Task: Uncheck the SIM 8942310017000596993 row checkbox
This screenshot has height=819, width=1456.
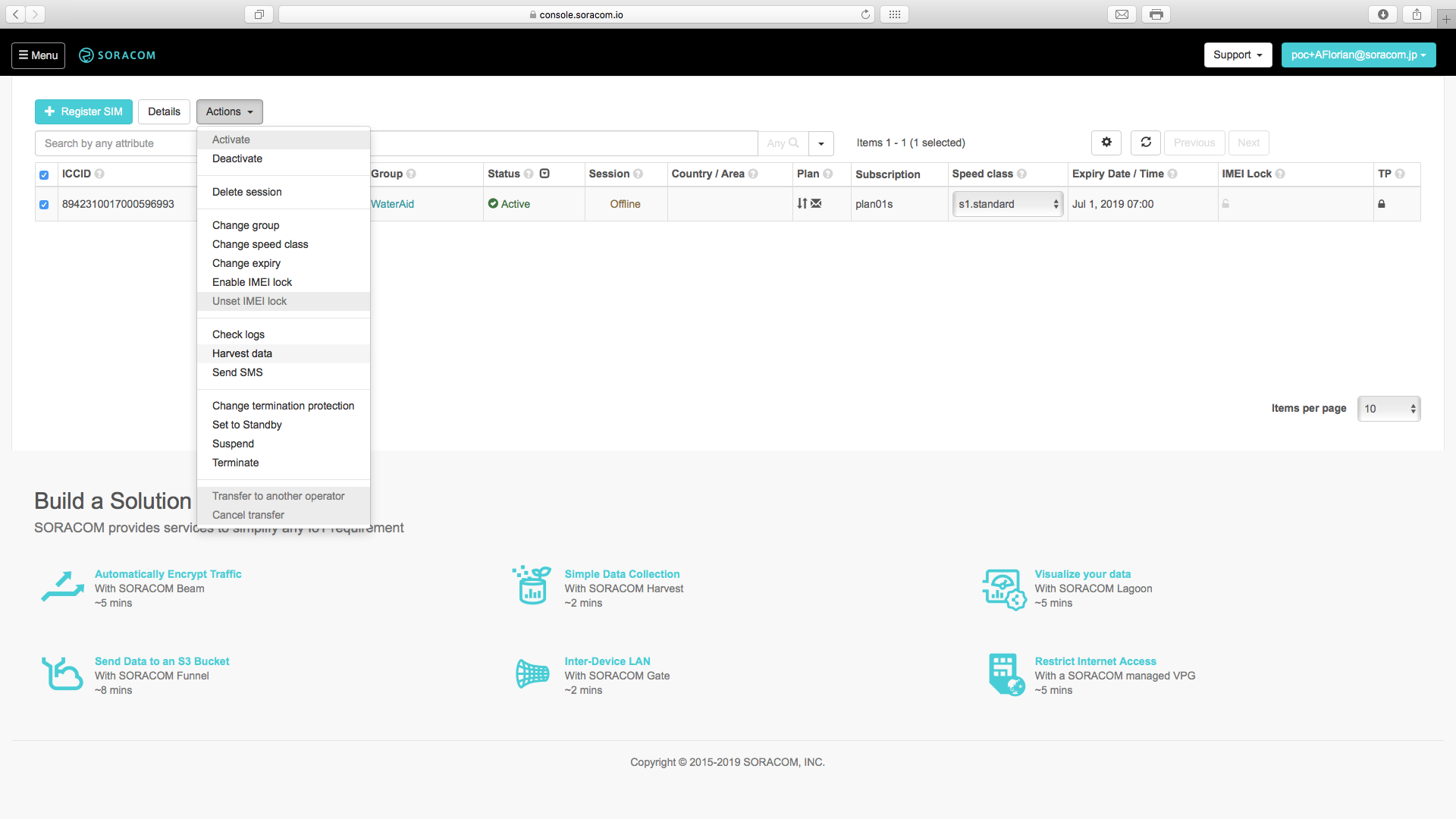Action: (x=44, y=205)
